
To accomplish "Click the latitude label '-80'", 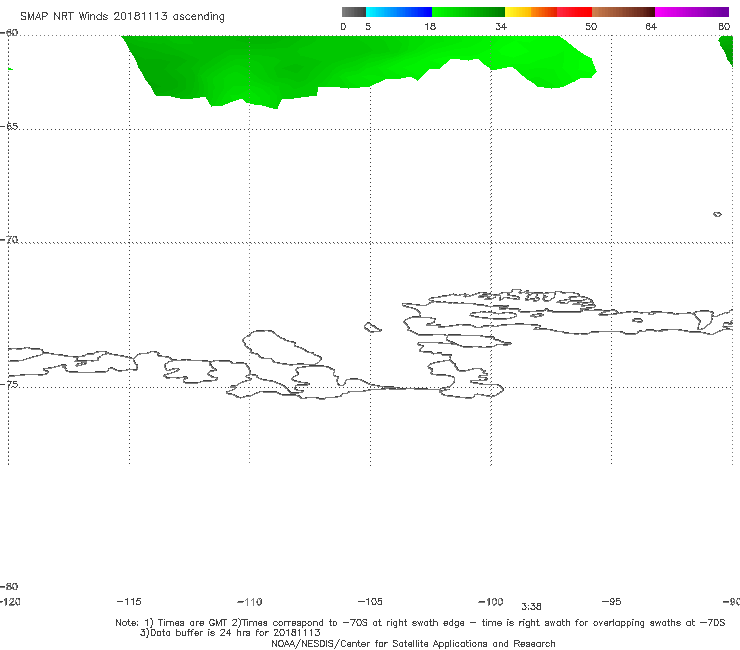I will 9,586.
